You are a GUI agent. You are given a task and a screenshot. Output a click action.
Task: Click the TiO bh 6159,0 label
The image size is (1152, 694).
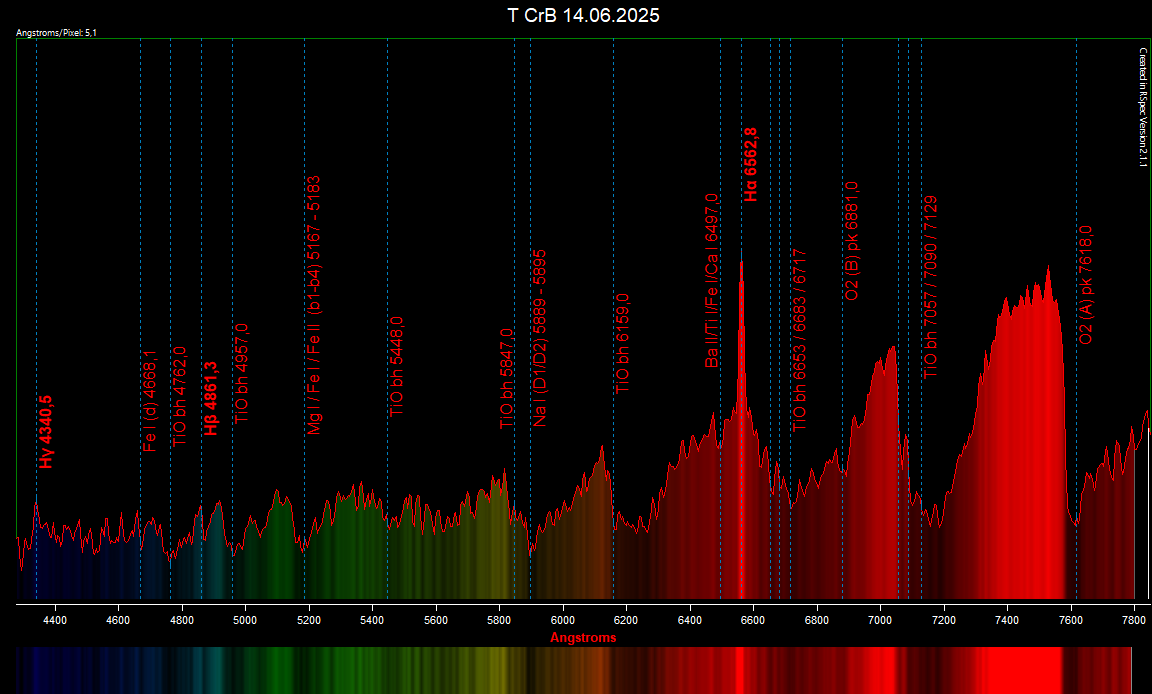tap(622, 343)
